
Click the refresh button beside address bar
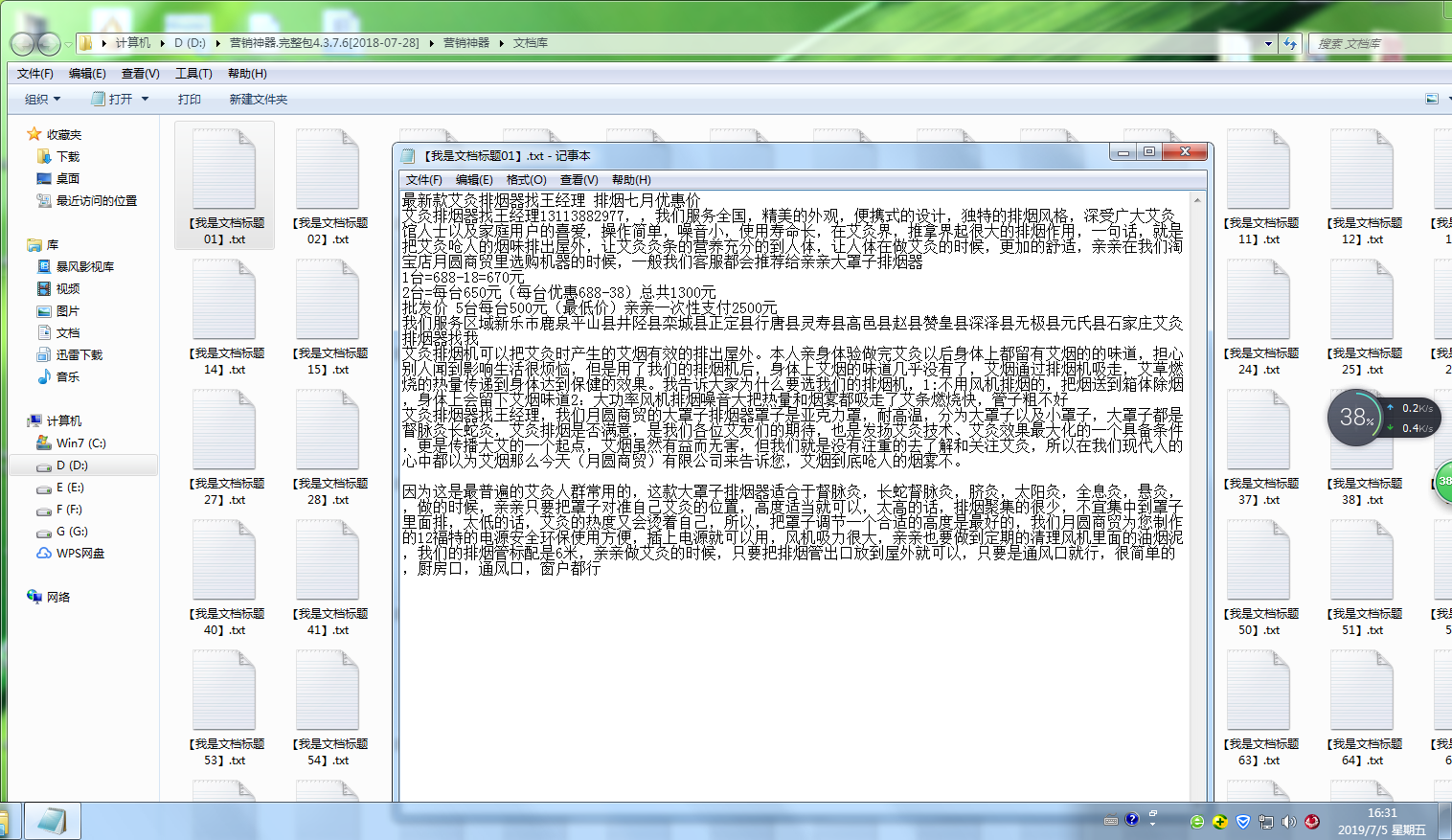1290,43
